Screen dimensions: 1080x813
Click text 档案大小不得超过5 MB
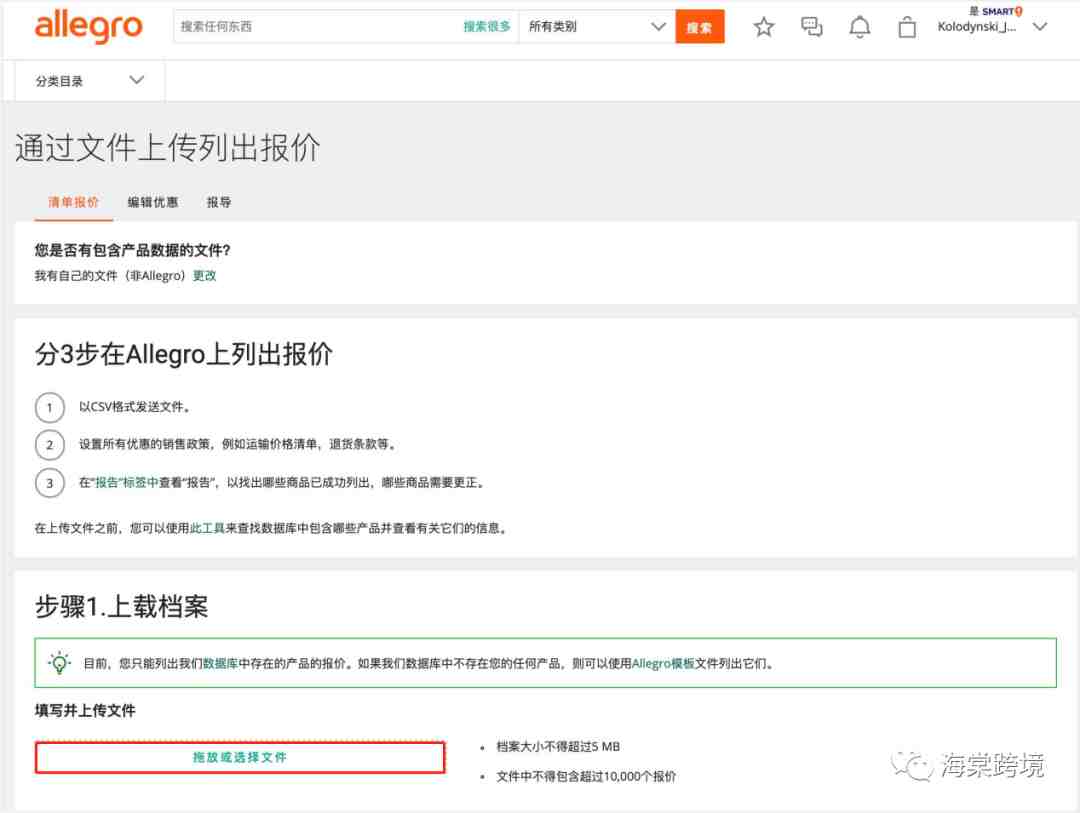(x=558, y=746)
